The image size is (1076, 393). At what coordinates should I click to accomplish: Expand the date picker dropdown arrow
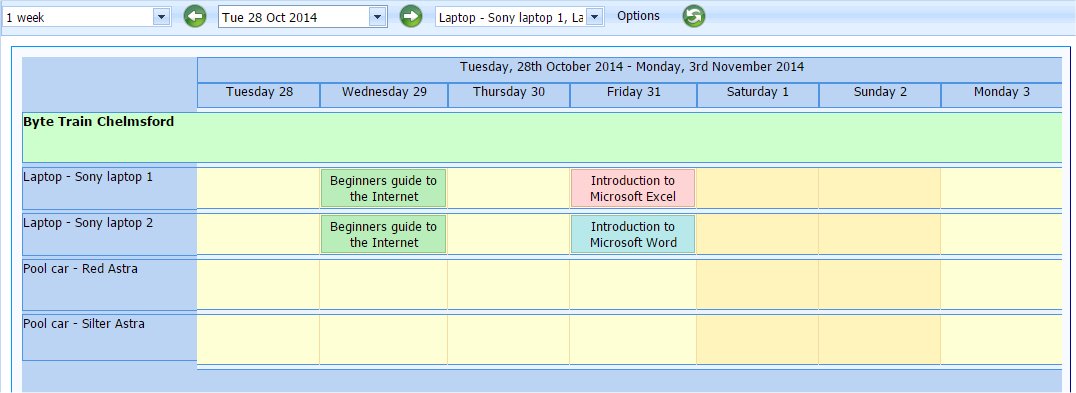[x=378, y=17]
